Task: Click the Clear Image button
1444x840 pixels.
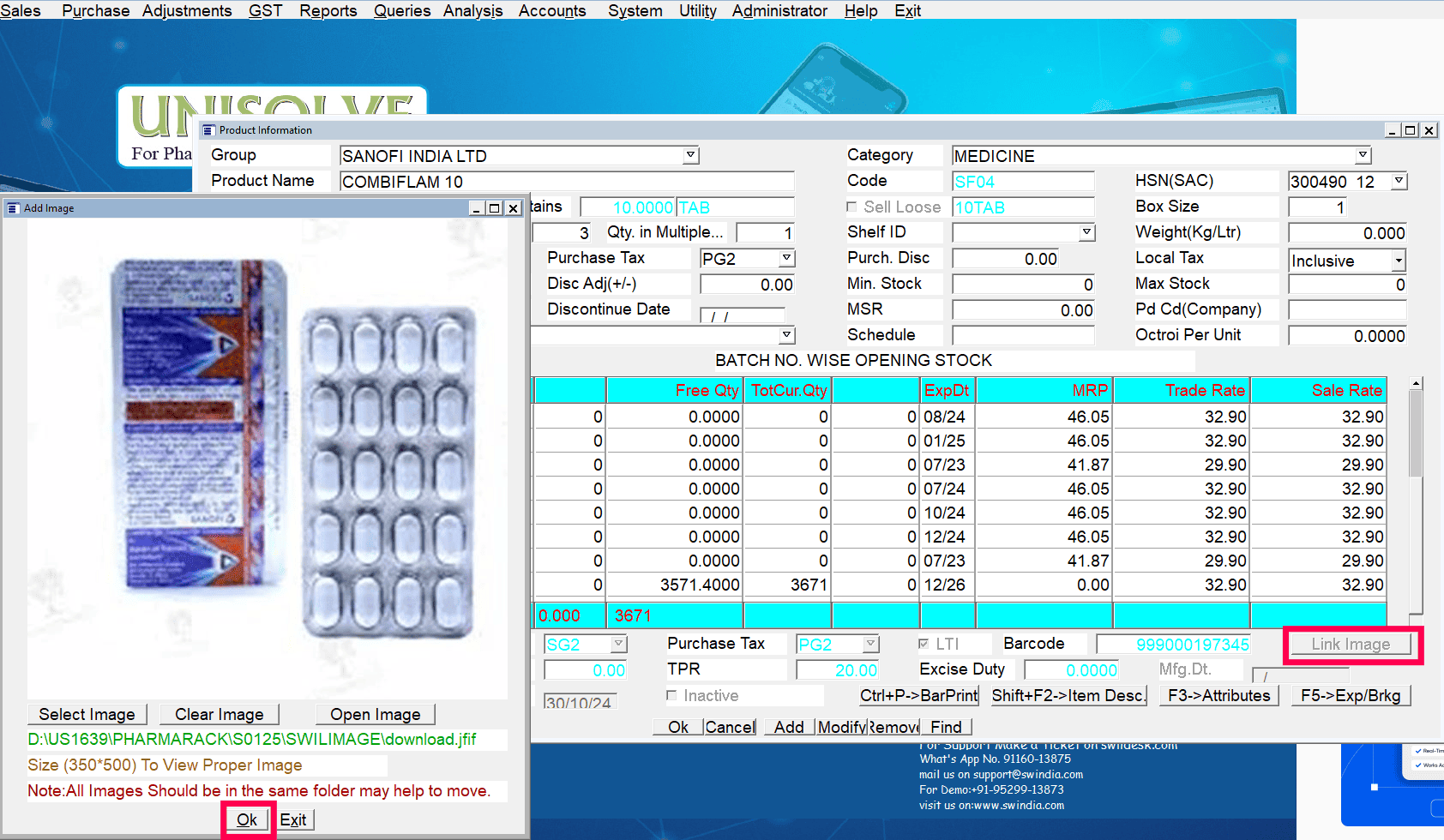Action: (220, 714)
